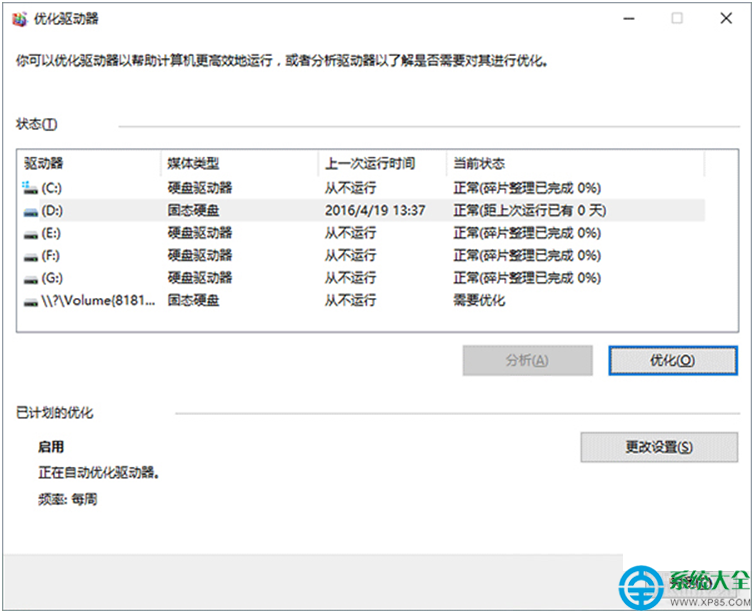
Task: Click the 优化(O) button
Action: pyautogui.click(x=672, y=360)
